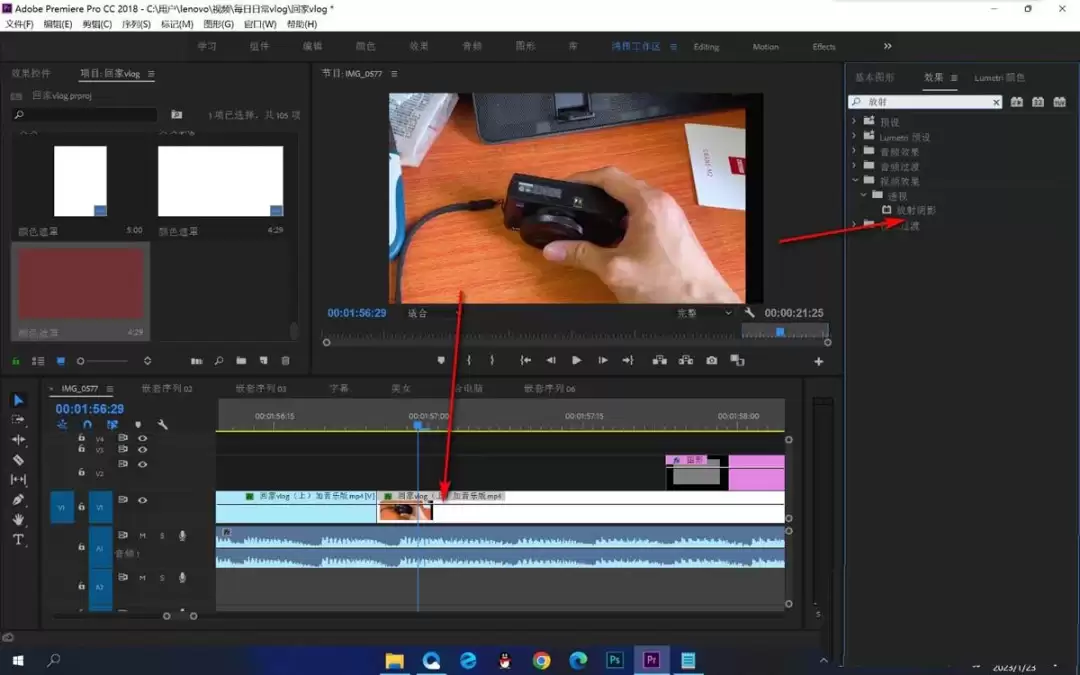Collapse the video effects folder
Viewport: 1080px width, 675px height.
pos(855,180)
